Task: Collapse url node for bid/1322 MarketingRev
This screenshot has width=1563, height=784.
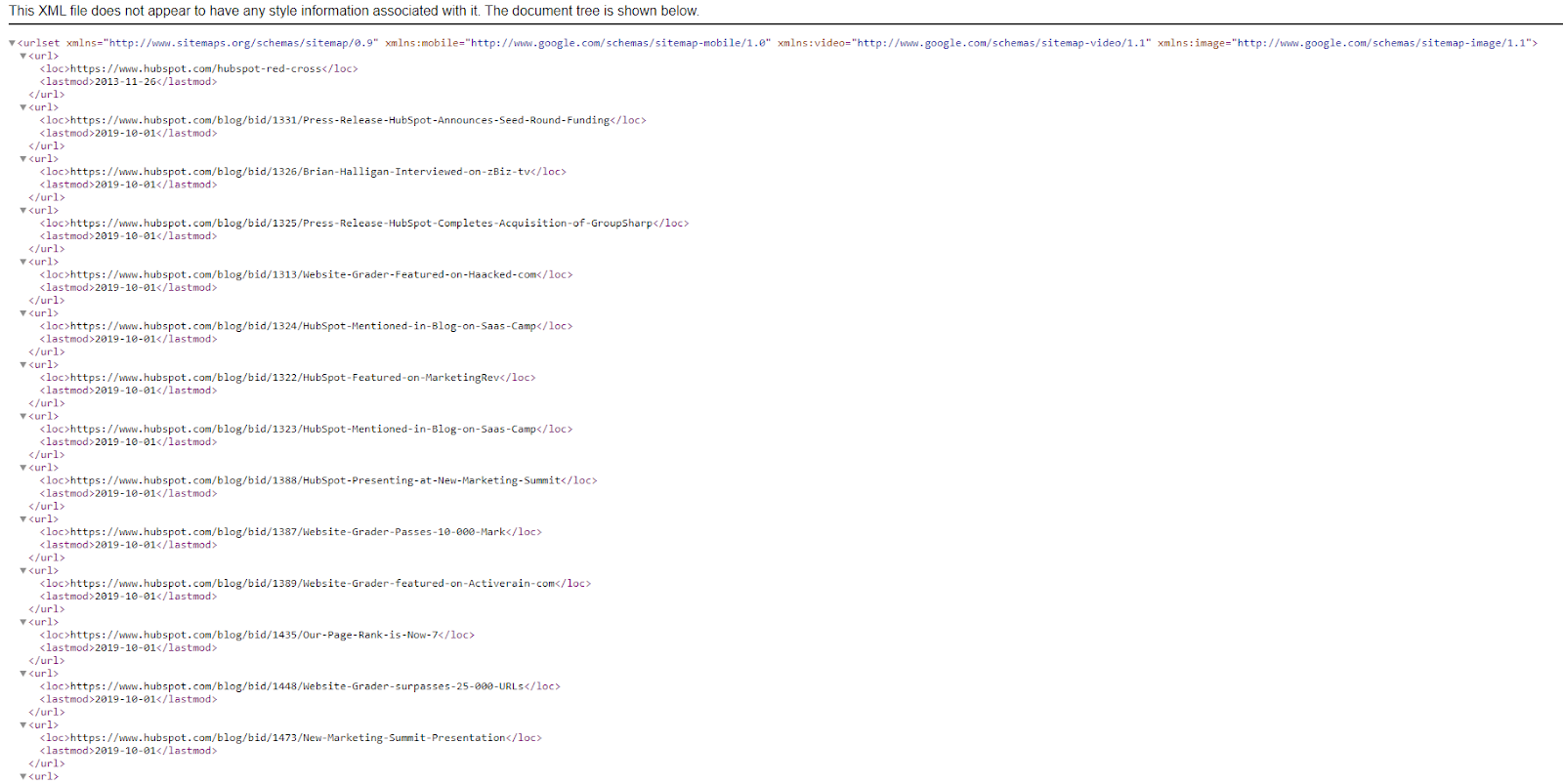Action: (23, 364)
